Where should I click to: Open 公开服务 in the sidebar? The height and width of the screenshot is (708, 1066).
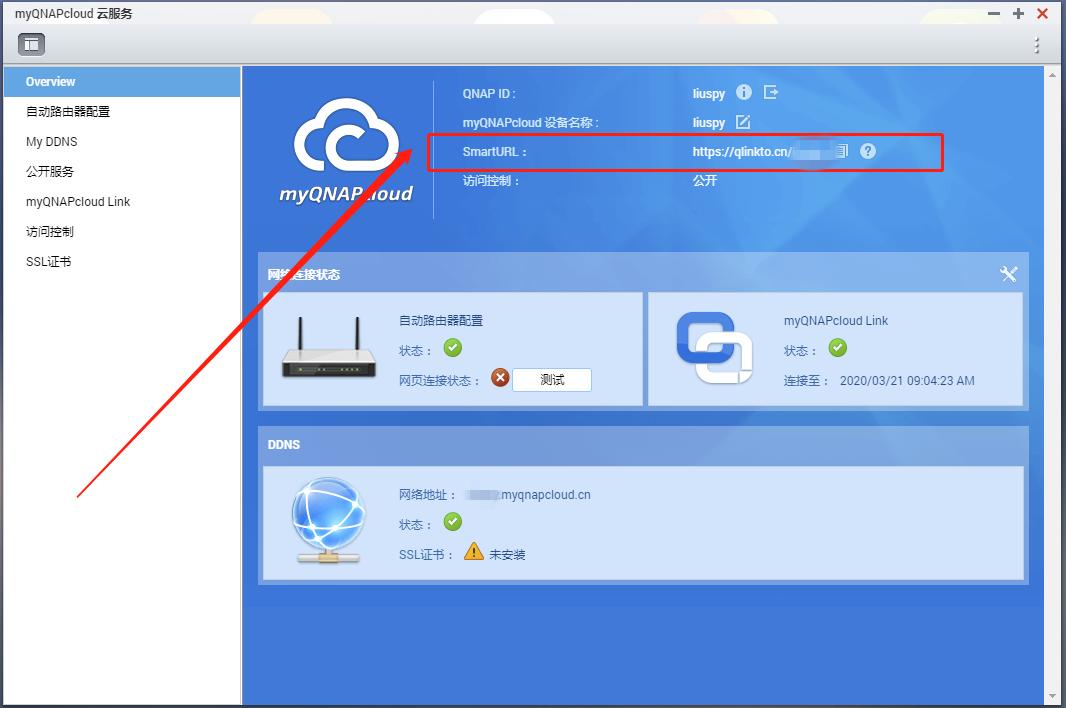pos(122,171)
